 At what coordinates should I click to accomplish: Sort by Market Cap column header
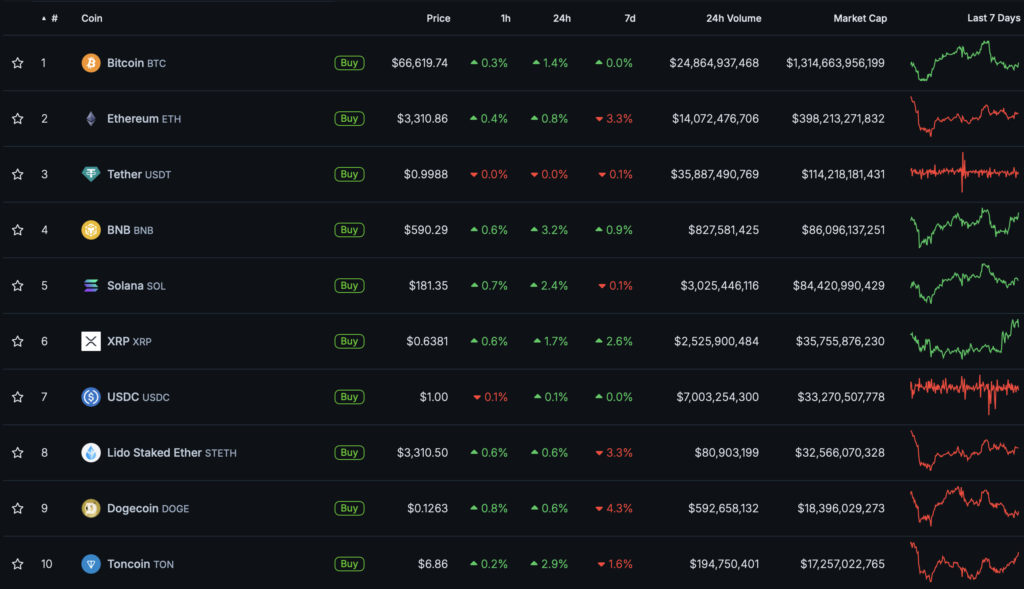tap(859, 18)
